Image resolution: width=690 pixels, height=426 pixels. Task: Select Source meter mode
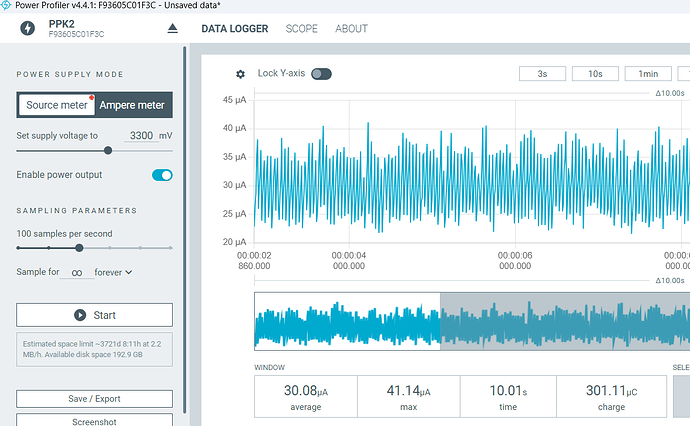coord(57,105)
